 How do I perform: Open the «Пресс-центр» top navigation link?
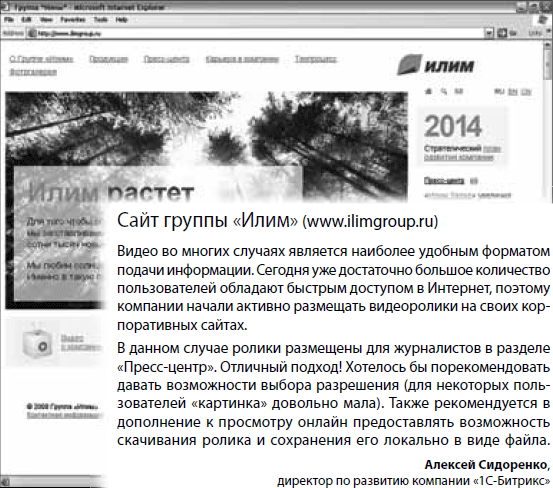pos(166,59)
